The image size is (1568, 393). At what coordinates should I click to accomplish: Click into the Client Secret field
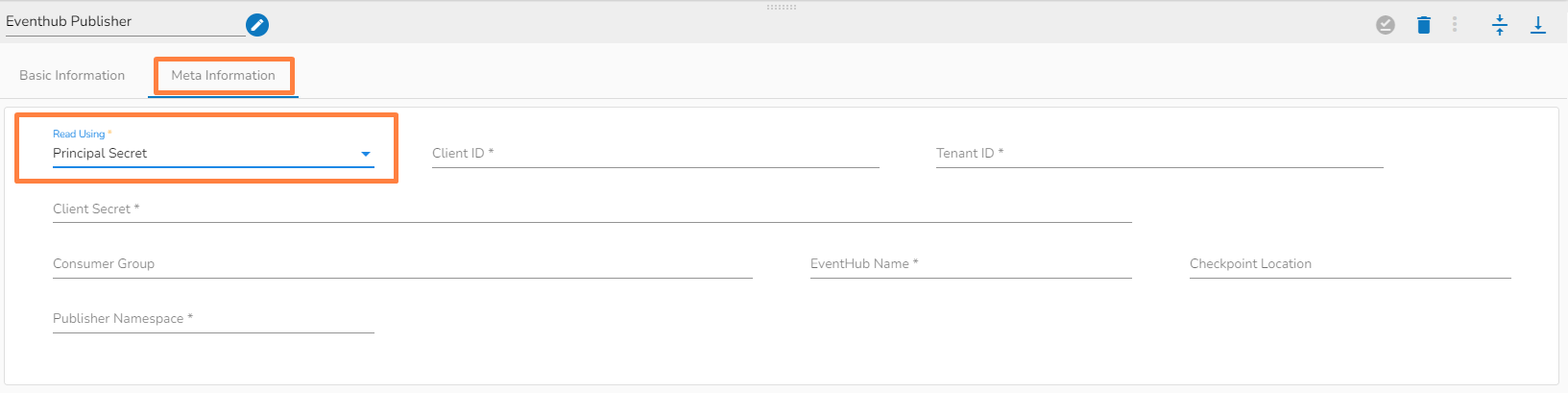coord(591,209)
